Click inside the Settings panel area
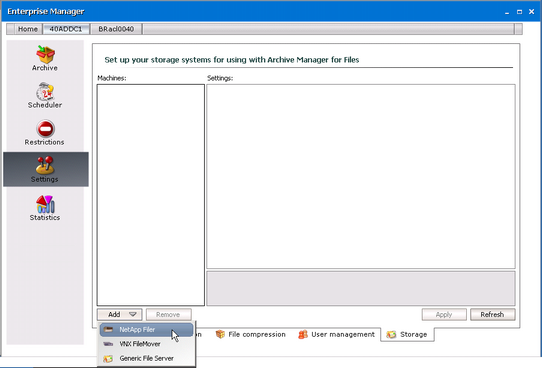542x368 pixels. pos(361,176)
